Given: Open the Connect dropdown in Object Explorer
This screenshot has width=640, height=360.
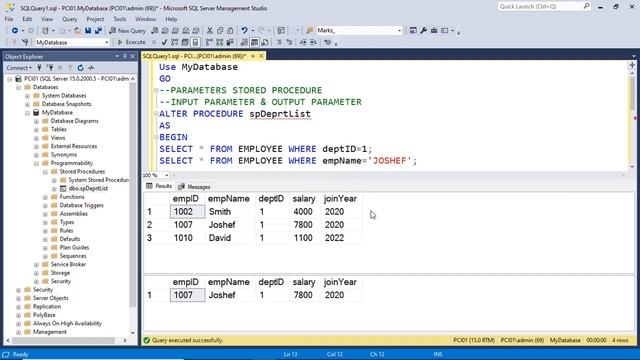Looking at the screenshot, I should pyautogui.click(x=19, y=68).
